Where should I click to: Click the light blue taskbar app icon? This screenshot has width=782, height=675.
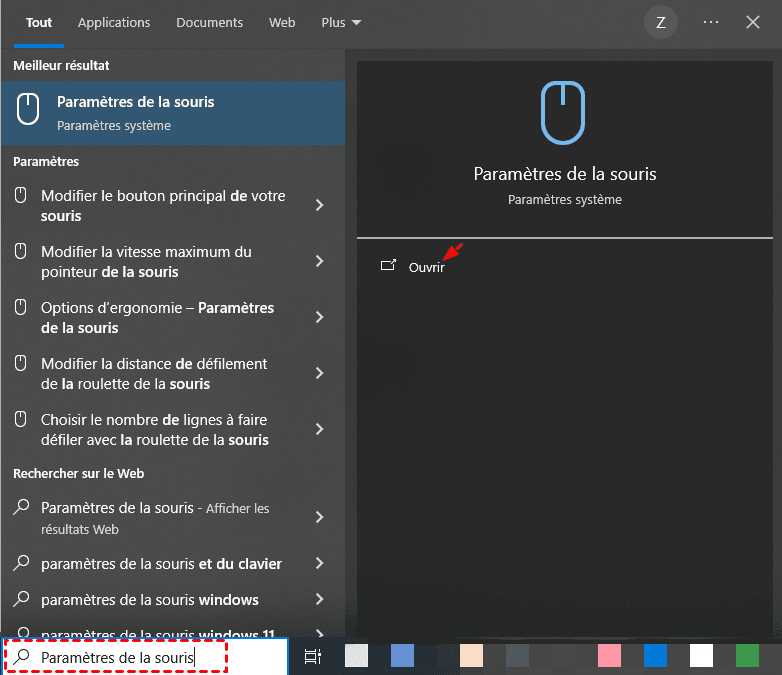(402, 656)
